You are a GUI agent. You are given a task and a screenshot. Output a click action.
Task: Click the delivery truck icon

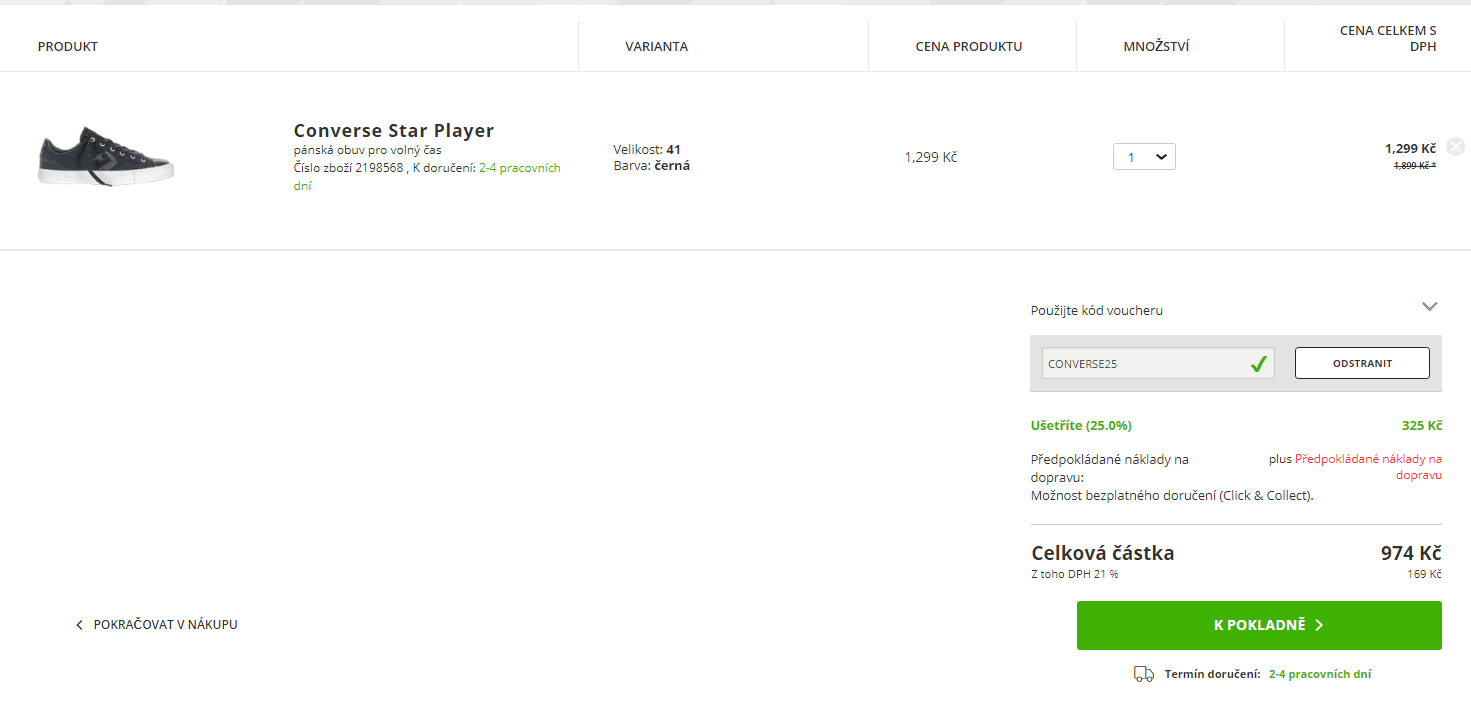(x=1143, y=674)
